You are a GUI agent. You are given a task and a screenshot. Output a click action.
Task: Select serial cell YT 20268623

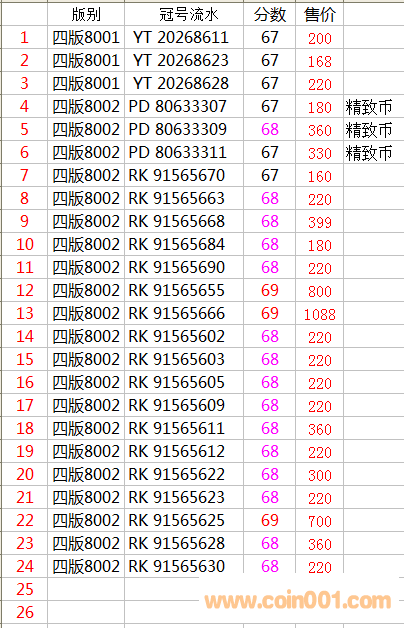184,60
